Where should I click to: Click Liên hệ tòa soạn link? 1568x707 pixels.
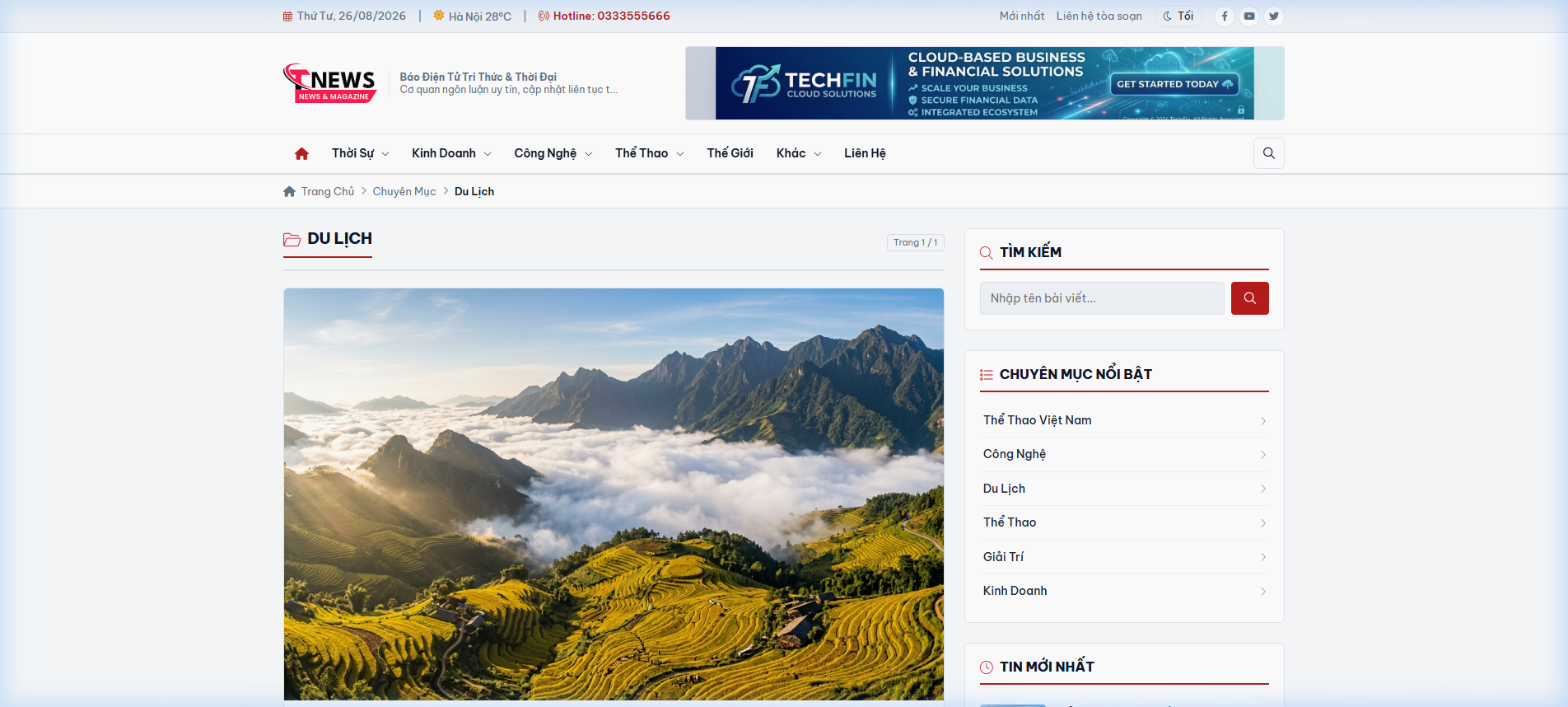pyautogui.click(x=1099, y=16)
